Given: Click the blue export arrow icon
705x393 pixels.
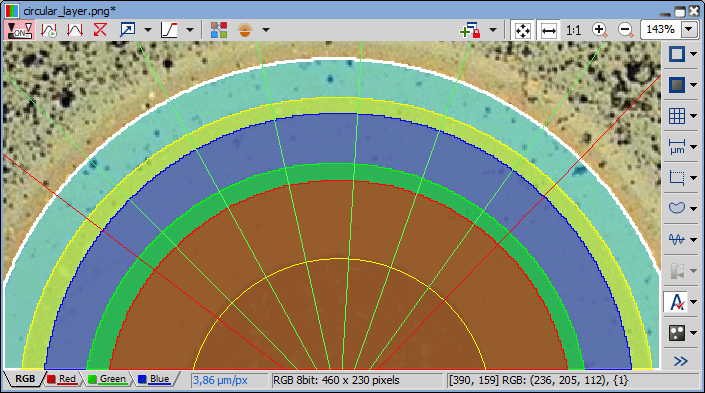Looking at the screenshot, I should (x=128, y=30).
